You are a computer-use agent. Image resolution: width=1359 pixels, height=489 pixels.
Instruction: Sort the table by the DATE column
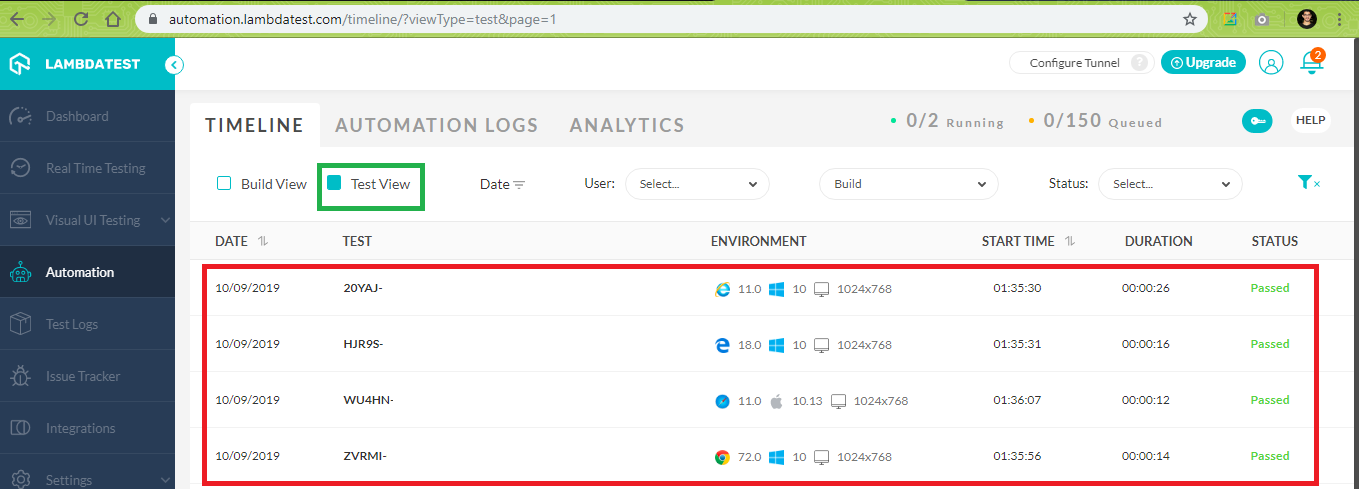(x=263, y=241)
